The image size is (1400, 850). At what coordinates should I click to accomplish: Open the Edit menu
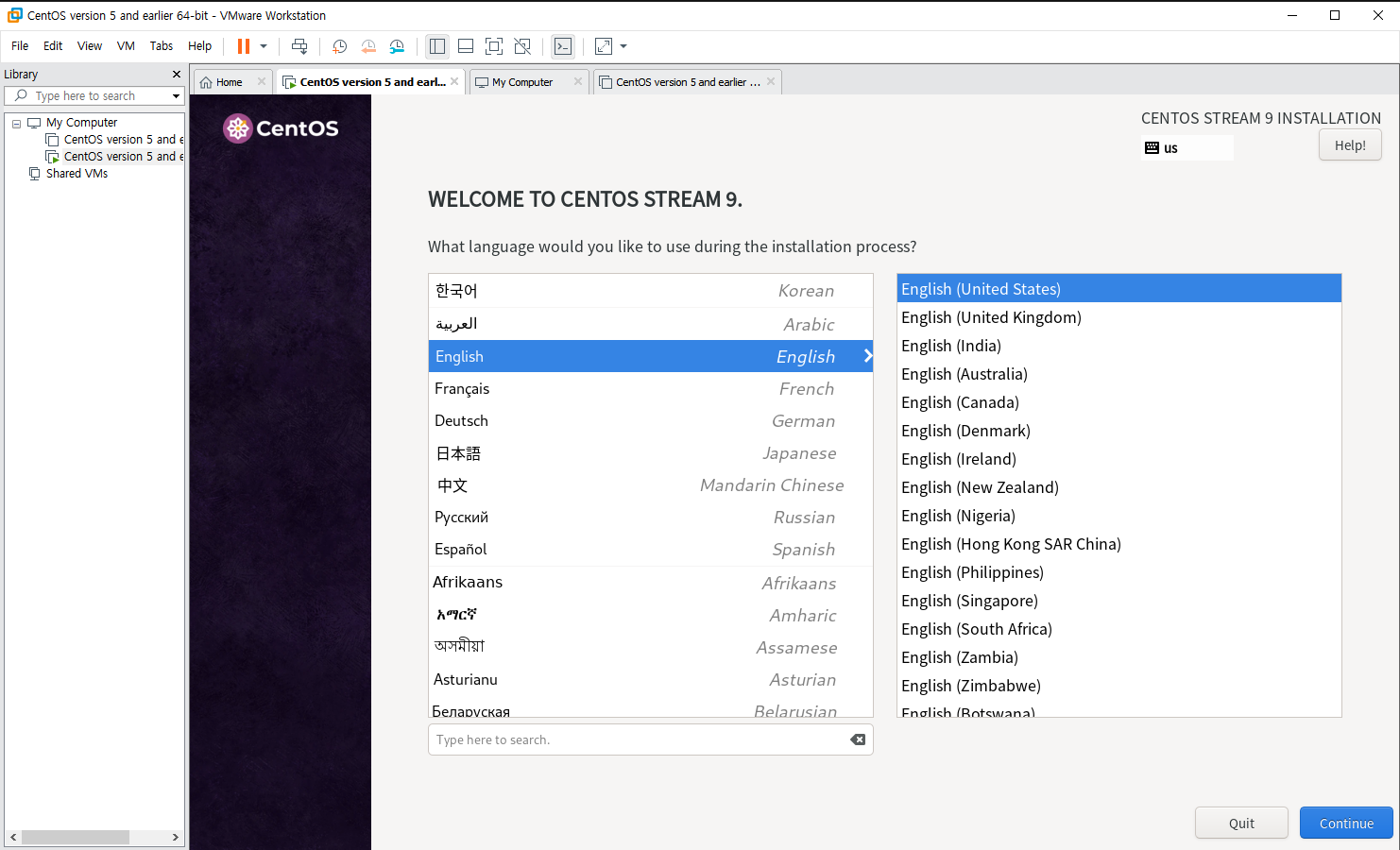click(x=53, y=45)
